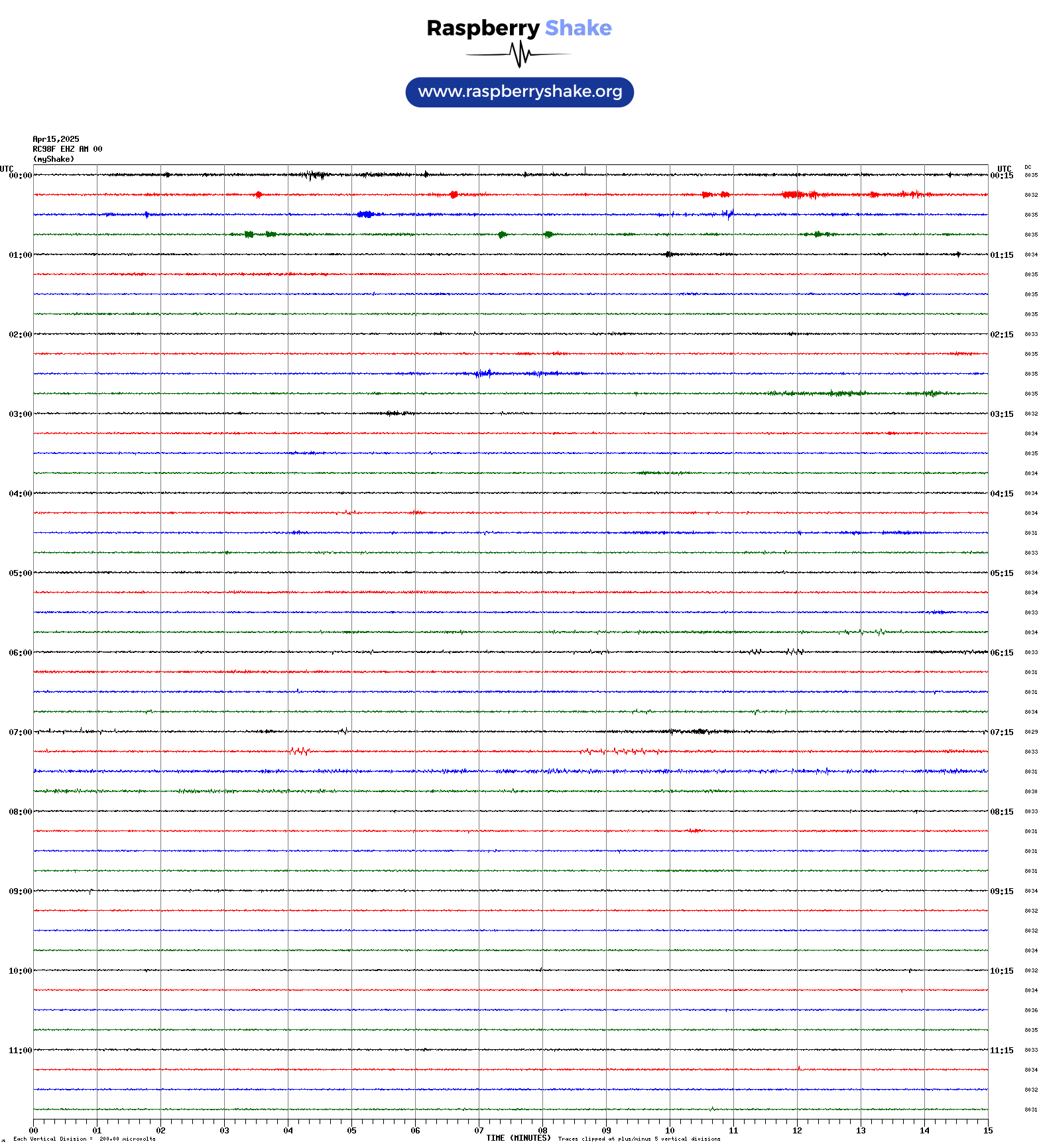
Task: Click minute 01 on the bottom time axis
Action: [97, 1131]
